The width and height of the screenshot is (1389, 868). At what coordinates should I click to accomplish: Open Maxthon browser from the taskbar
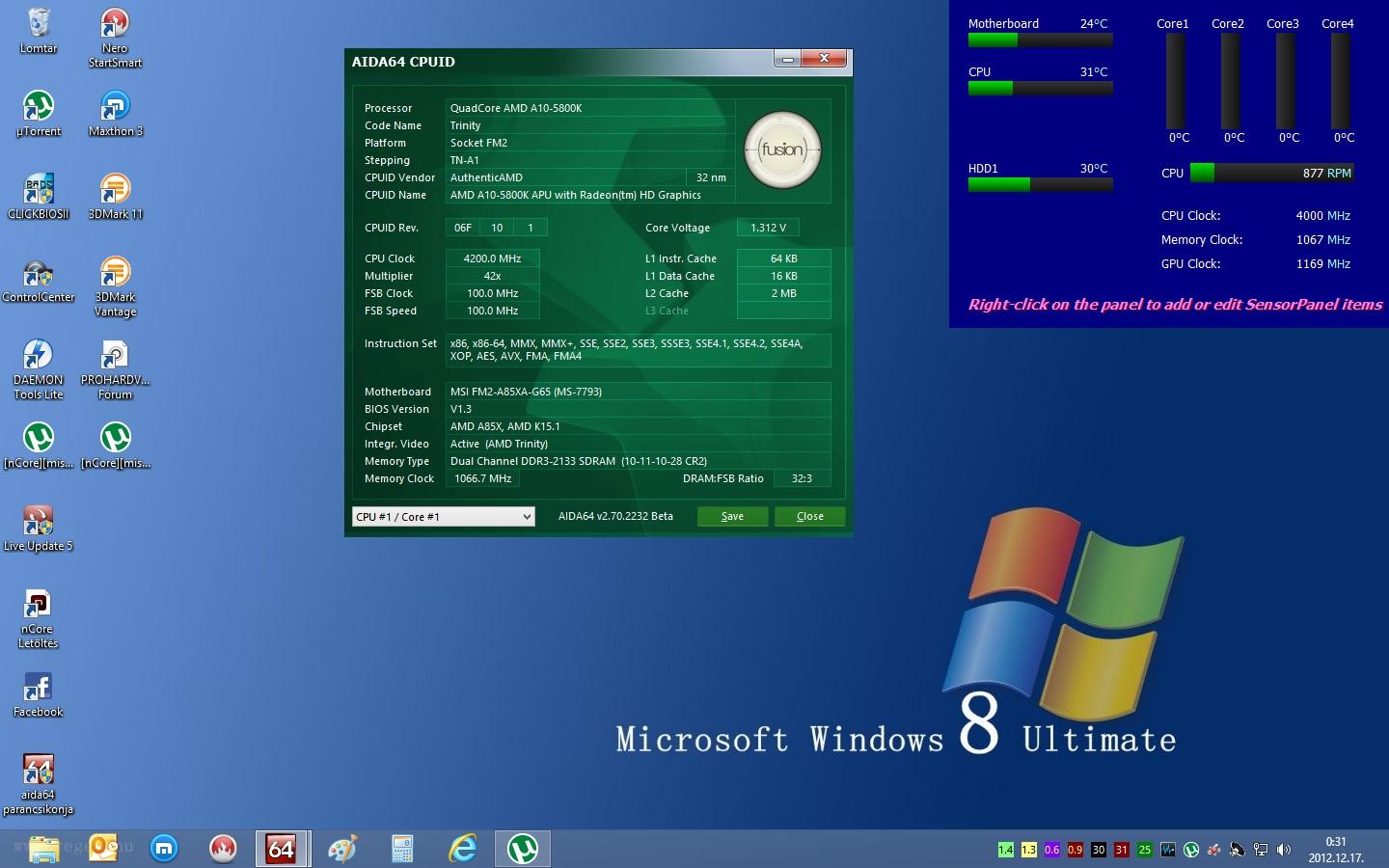click(x=165, y=849)
